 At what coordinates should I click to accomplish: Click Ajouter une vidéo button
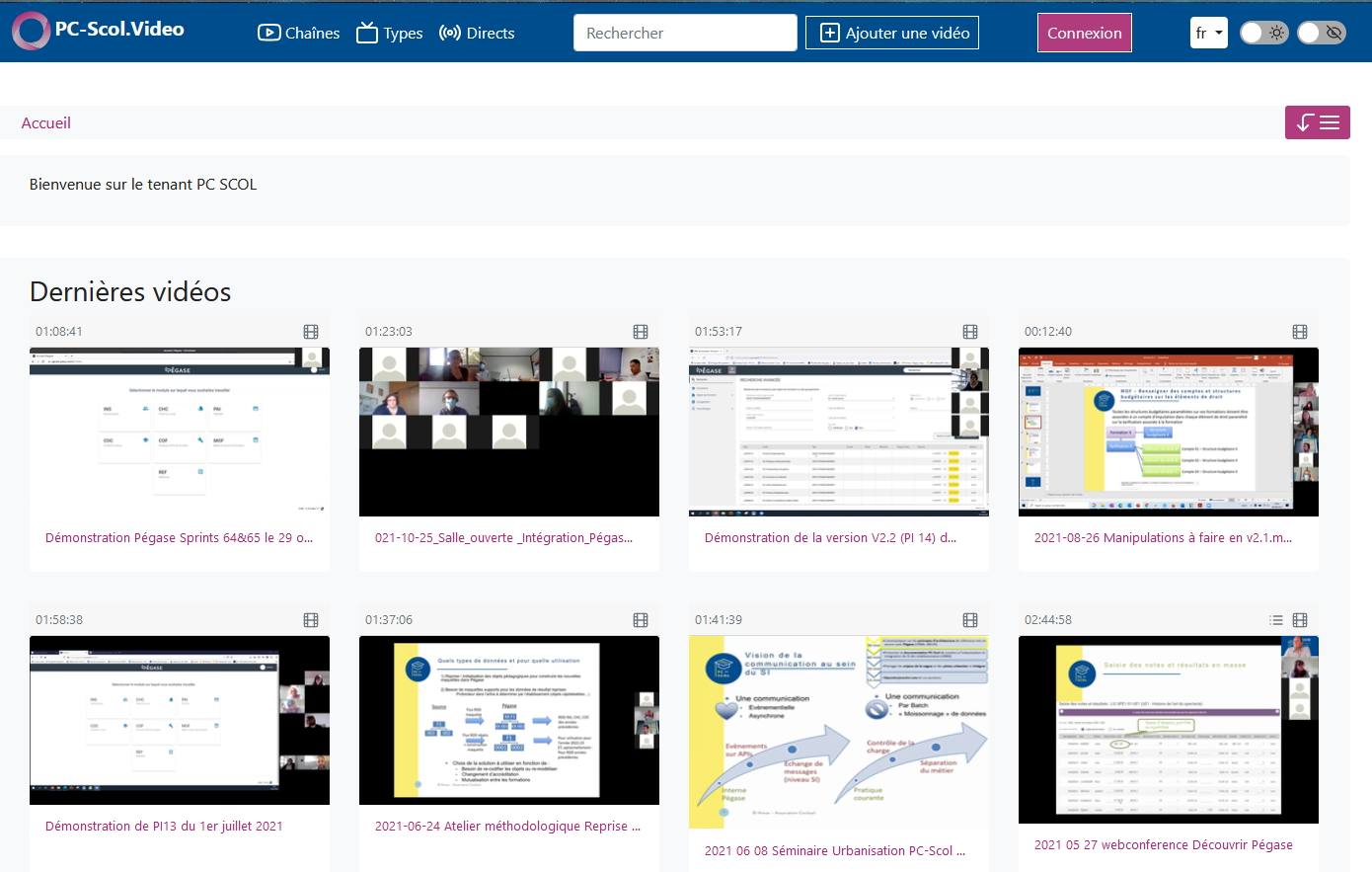point(891,33)
